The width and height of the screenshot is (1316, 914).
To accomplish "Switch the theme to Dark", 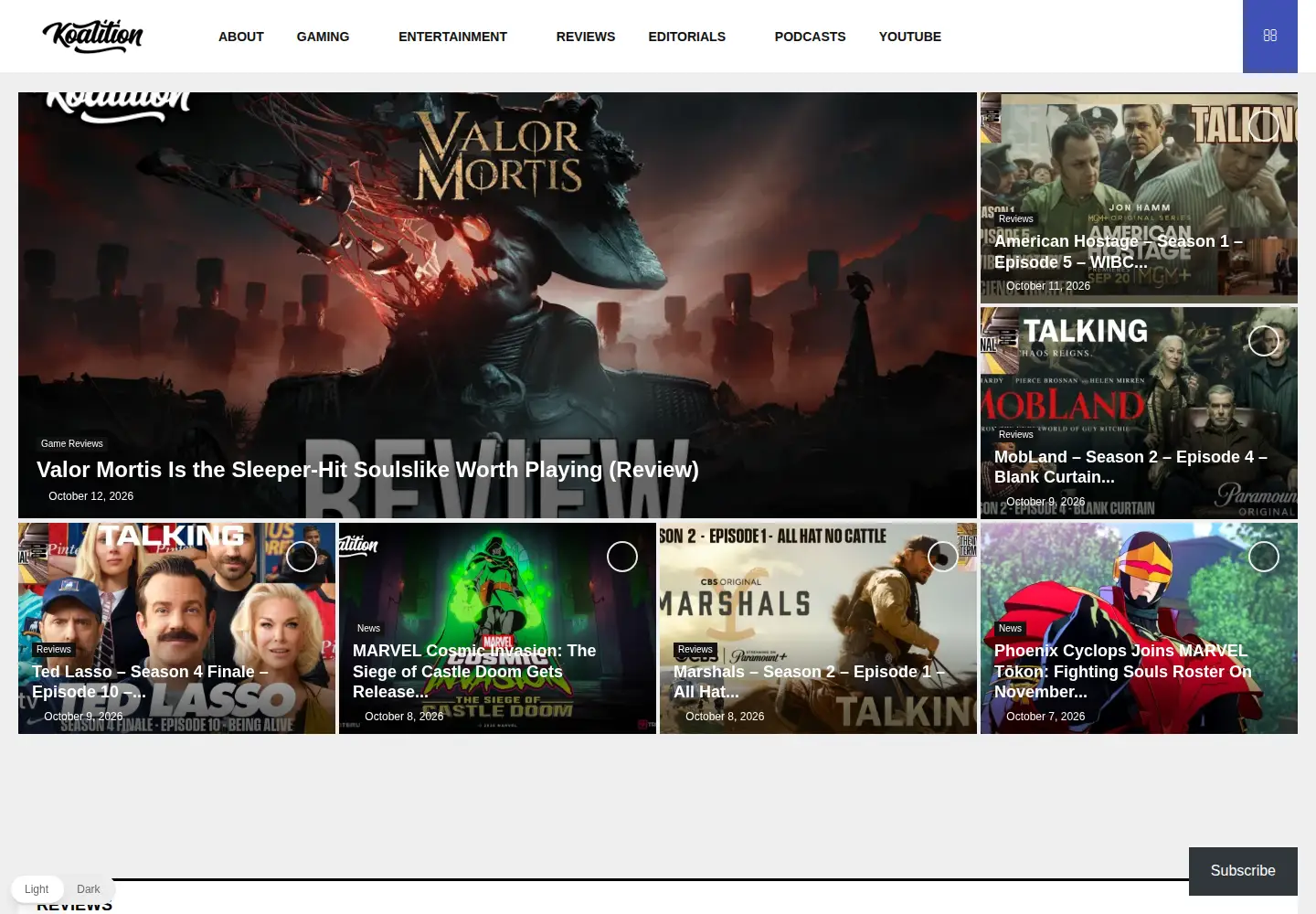I will pyautogui.click(x=89, y=889).
